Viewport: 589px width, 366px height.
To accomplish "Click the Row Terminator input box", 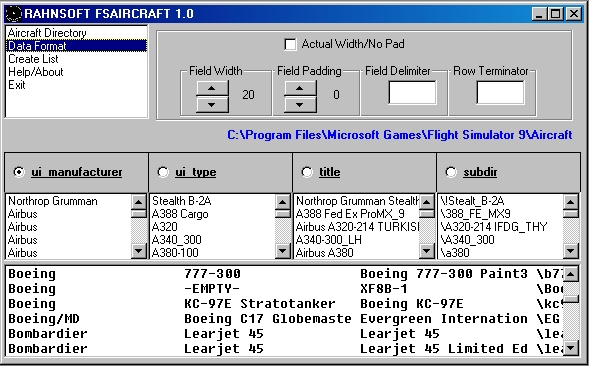I will click(x=500, y=92).
